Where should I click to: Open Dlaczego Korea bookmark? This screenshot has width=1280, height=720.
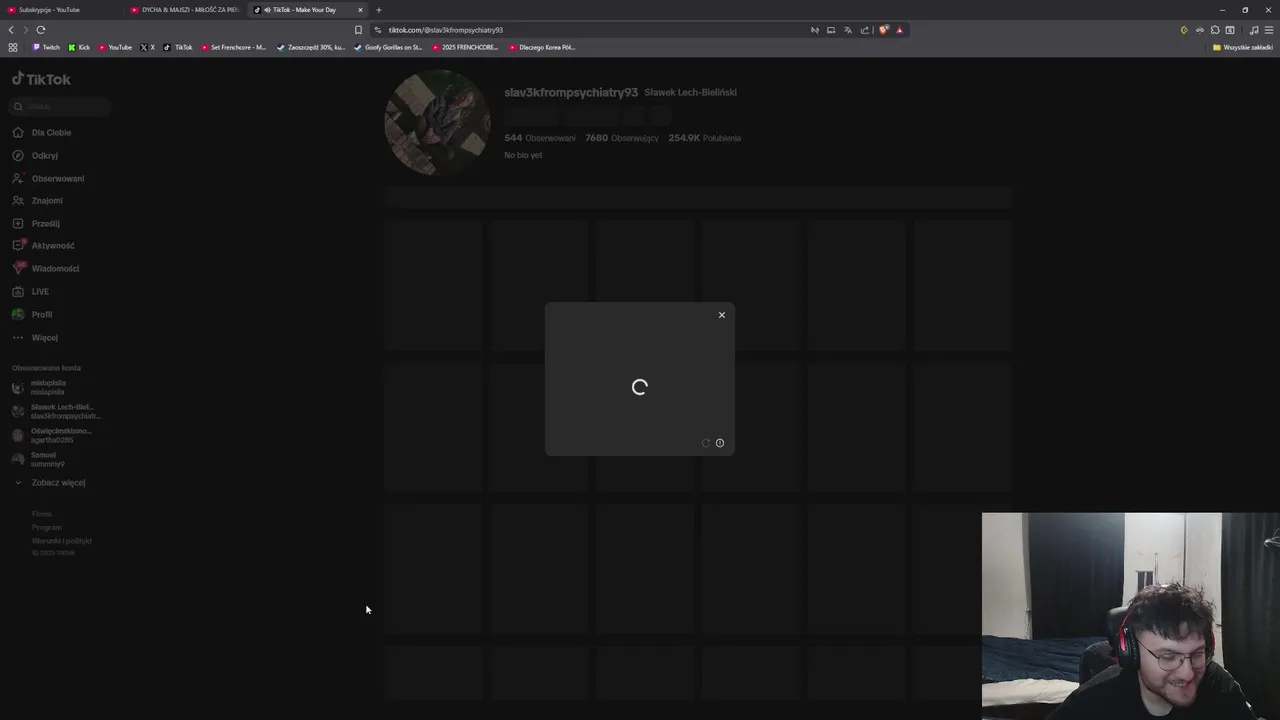click(x=542, y=47)
